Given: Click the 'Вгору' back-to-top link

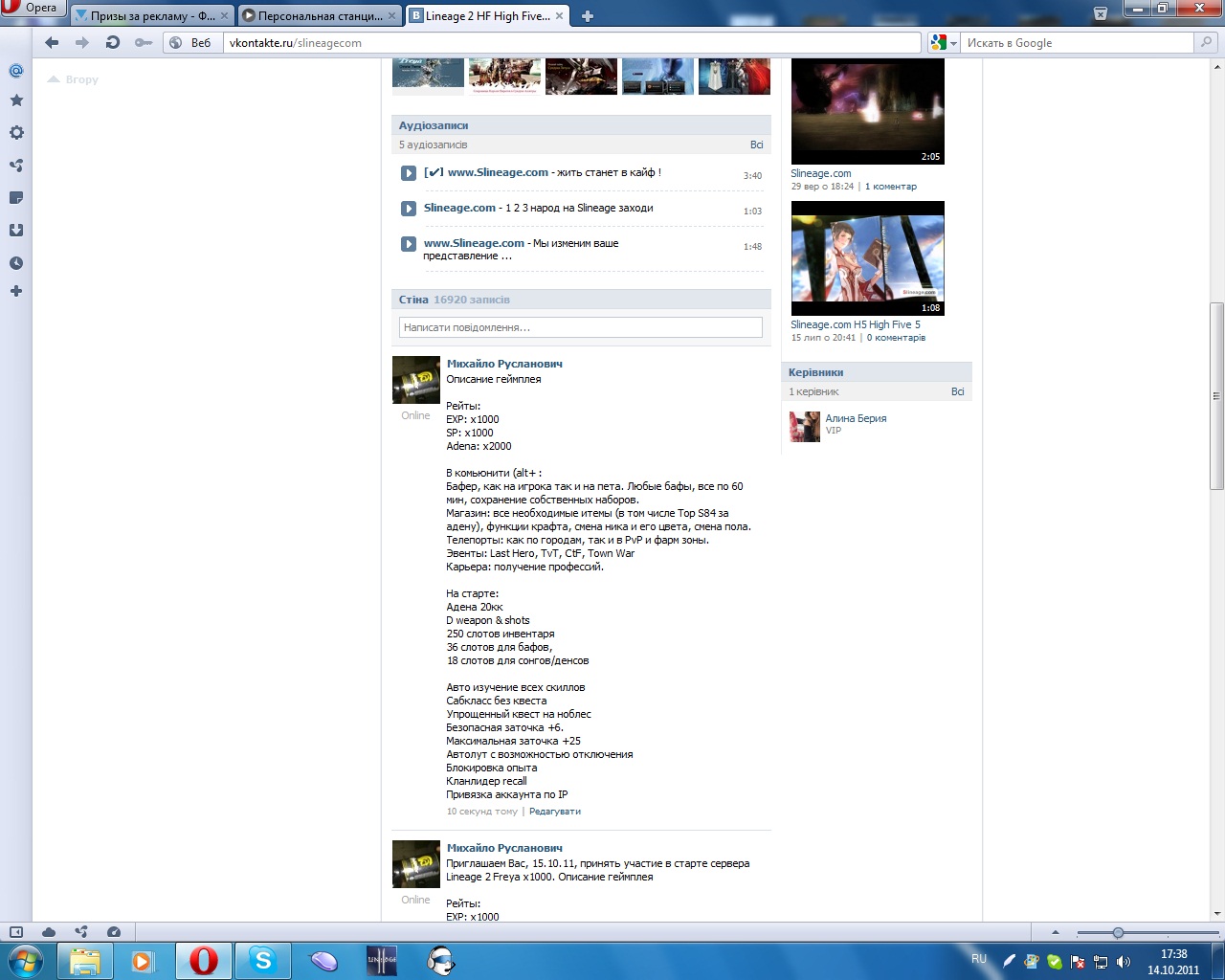Looking at the screenshot, I should 74,79.
